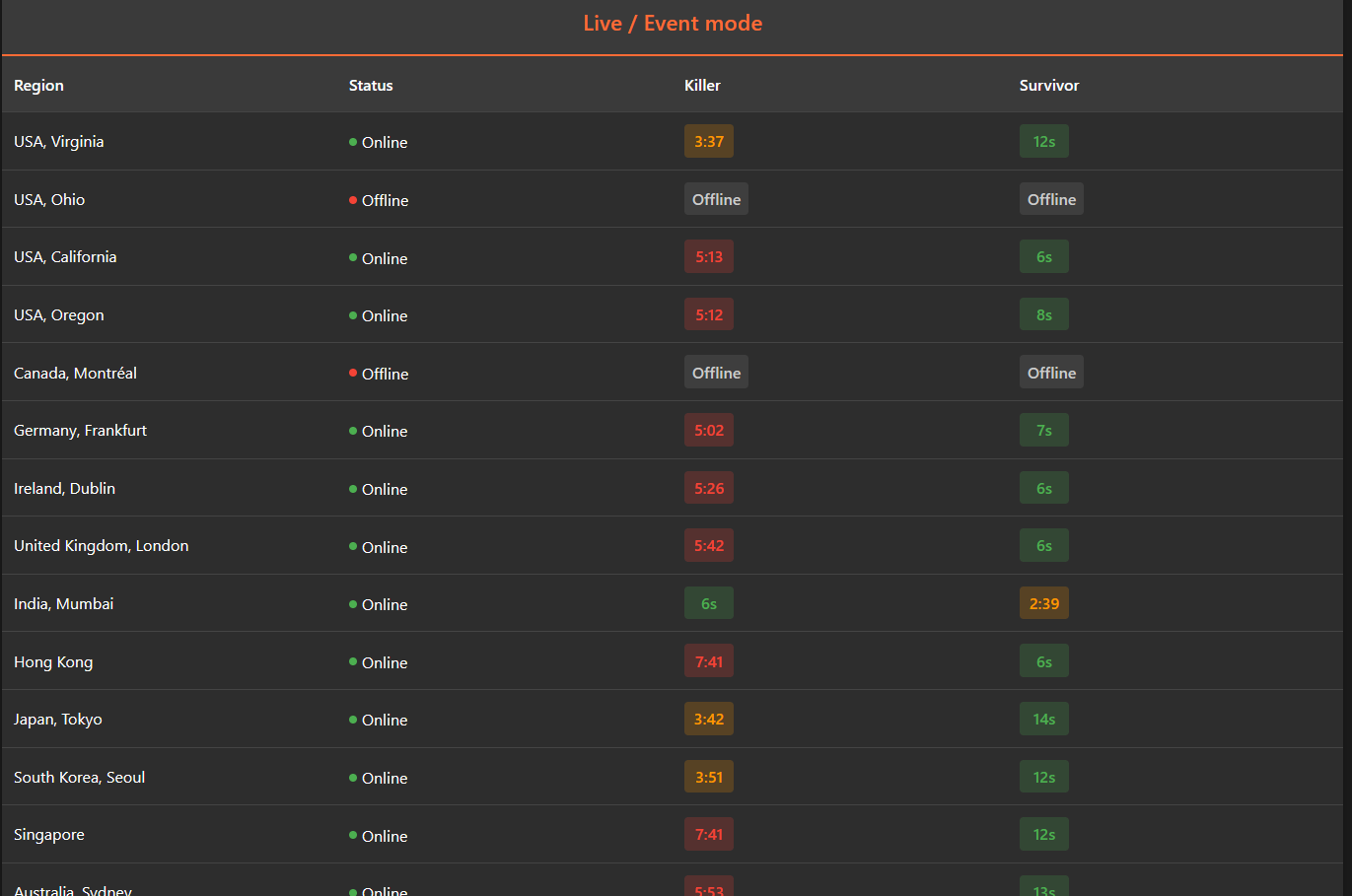The image size is (1352, 896).
Task: Click the Online status for USA, Virginia
Action: click(379, 142)
